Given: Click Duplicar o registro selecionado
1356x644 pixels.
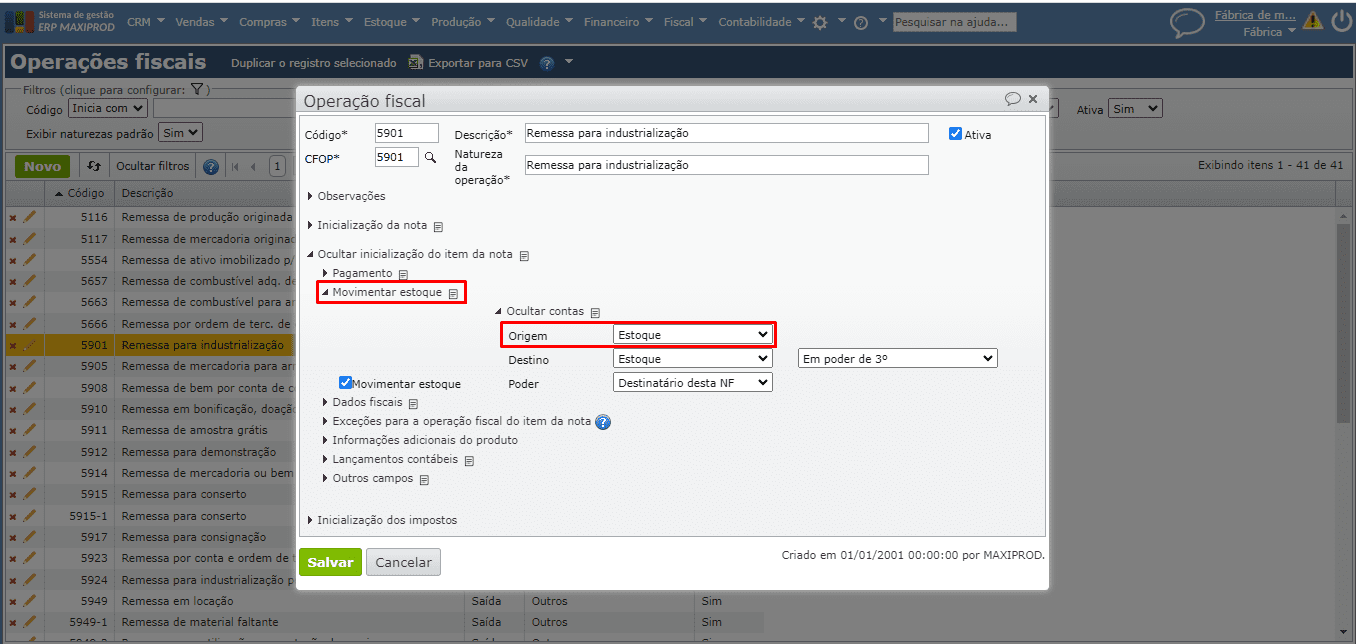Looking at the screenshot, I should click(x=314, y=63).
